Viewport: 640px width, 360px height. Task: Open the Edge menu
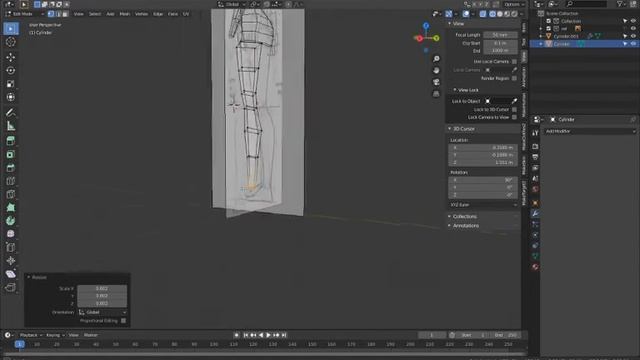[x=158, y=14]
